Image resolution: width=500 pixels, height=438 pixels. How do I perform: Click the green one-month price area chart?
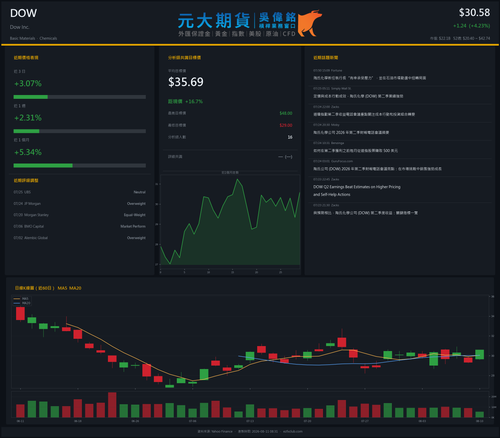230,223
